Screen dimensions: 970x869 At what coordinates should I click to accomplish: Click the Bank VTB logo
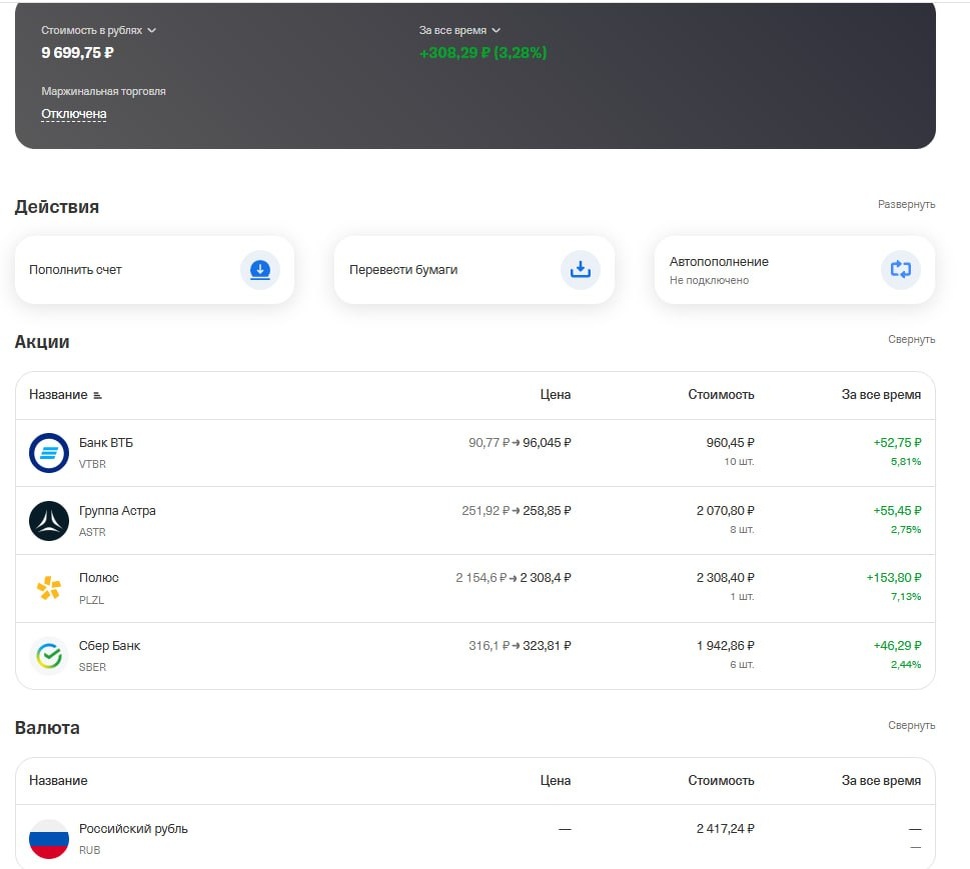point(49,453)
